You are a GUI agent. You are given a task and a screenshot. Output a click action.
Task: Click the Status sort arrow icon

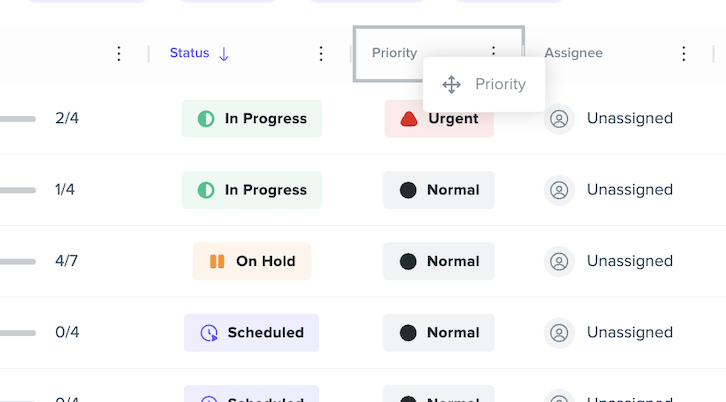pyautogui.click(x=224, y=54)
